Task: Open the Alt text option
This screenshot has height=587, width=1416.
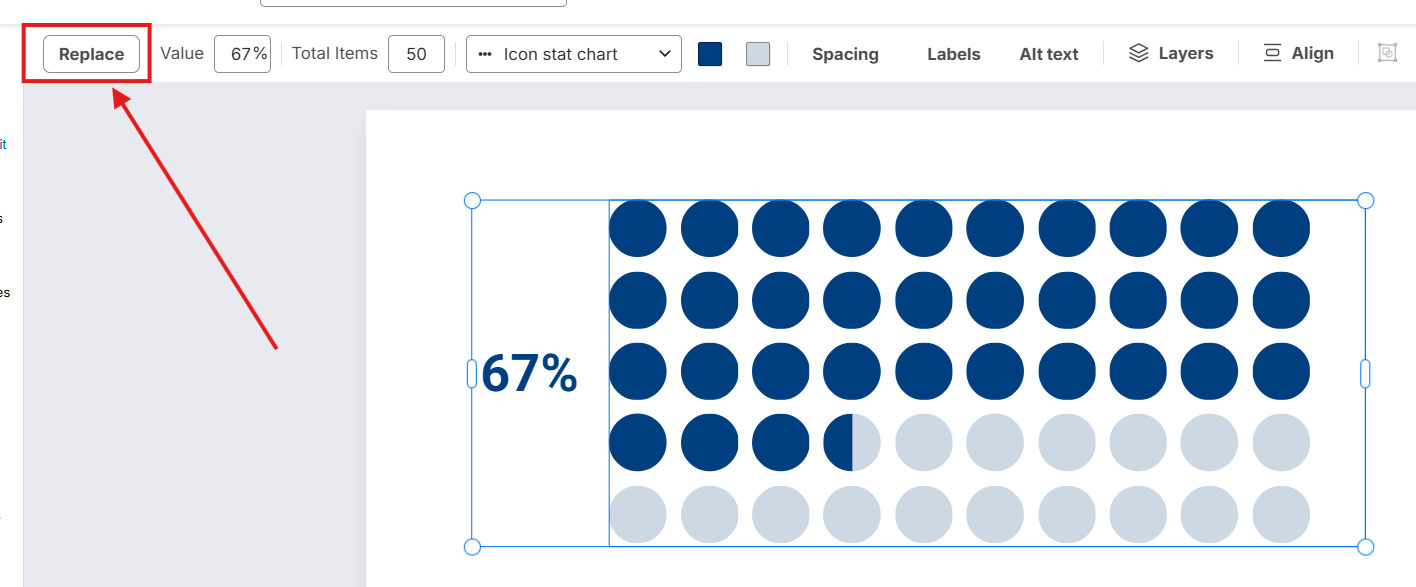Action: [1048, 54]
